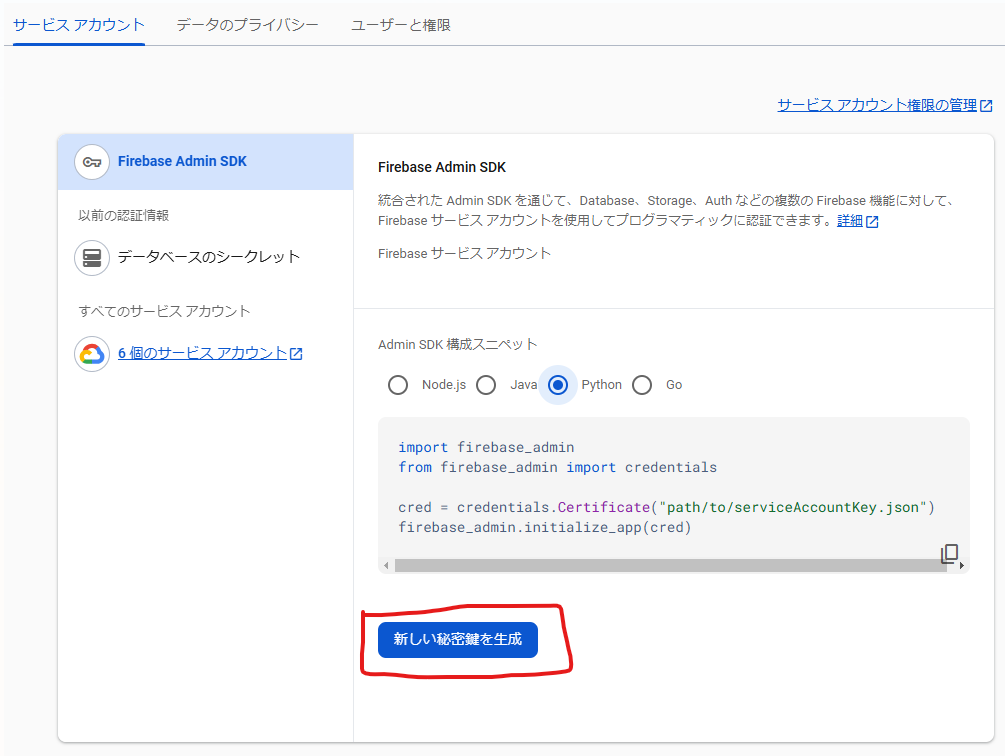Click the Firebase Admin SDK heading in right panel
The width and height of the screenshot is (1005, 756).
pos(442,167)
